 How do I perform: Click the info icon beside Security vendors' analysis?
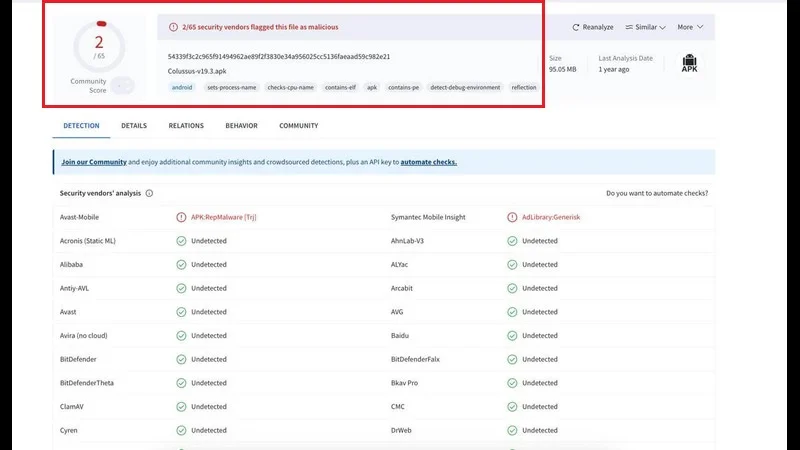(x=149, y=193)
